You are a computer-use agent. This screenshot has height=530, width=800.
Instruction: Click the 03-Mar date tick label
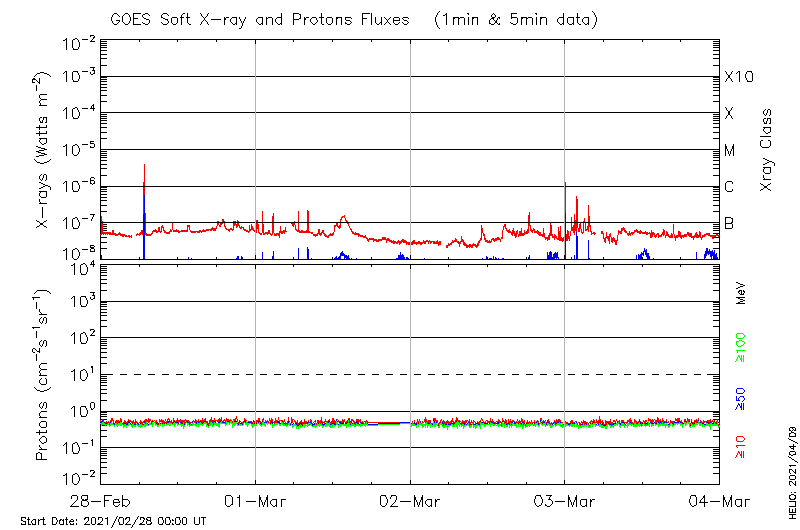click(565, 501)
